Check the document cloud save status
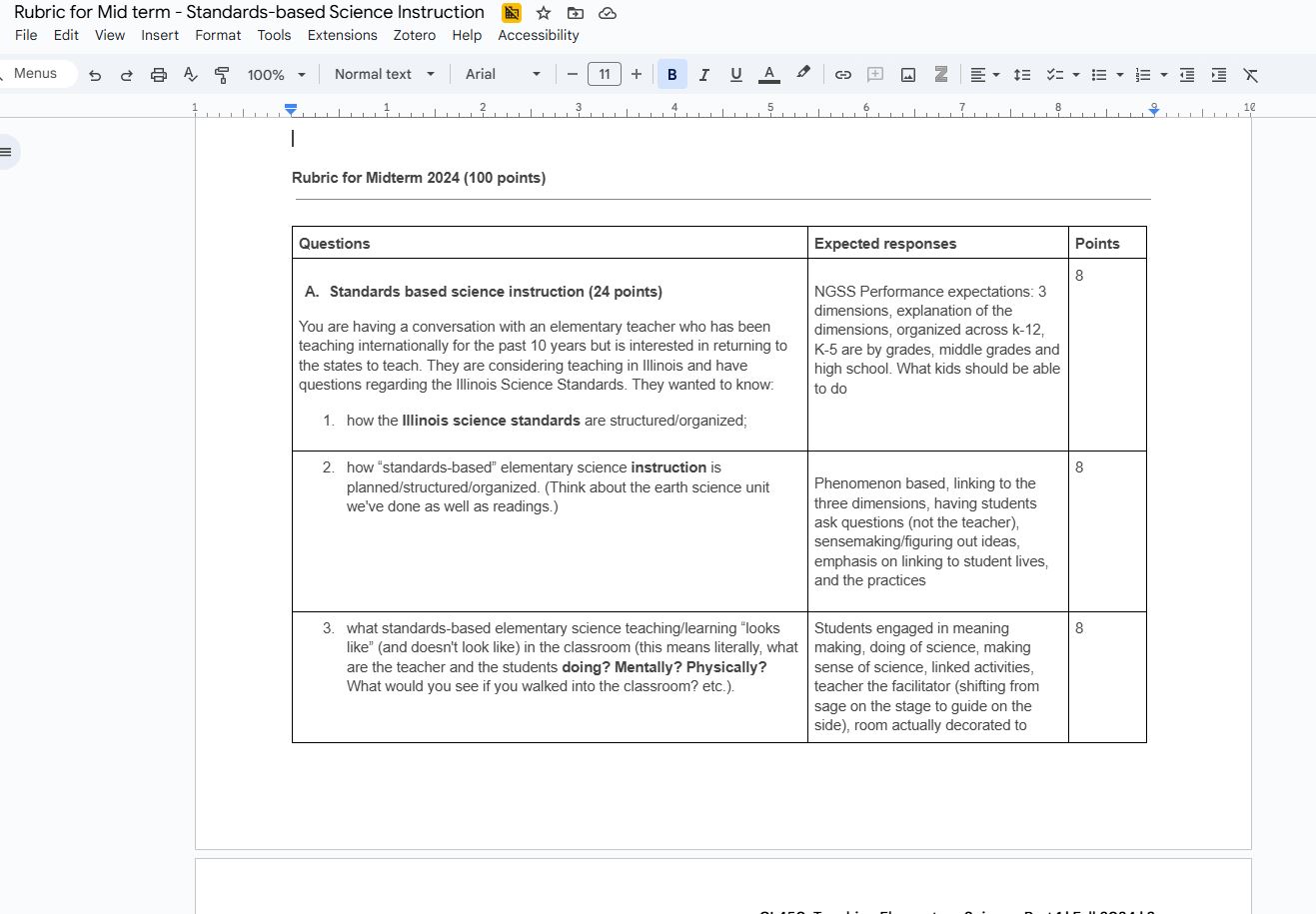The width and height of the screenshot is (1316, 914). click(x=608, y=13)
